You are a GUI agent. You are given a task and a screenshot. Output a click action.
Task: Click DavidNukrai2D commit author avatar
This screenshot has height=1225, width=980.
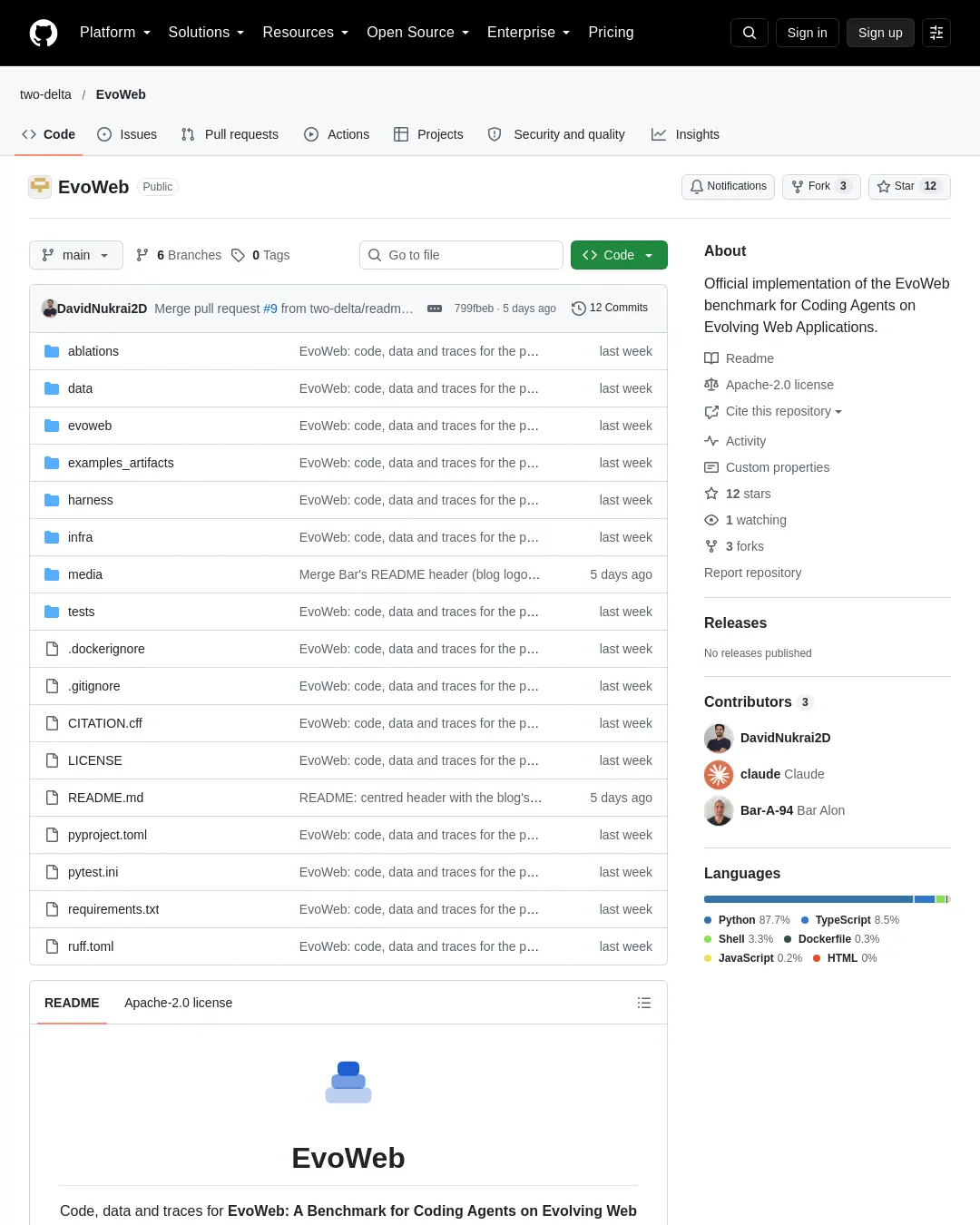pos(49,309)
